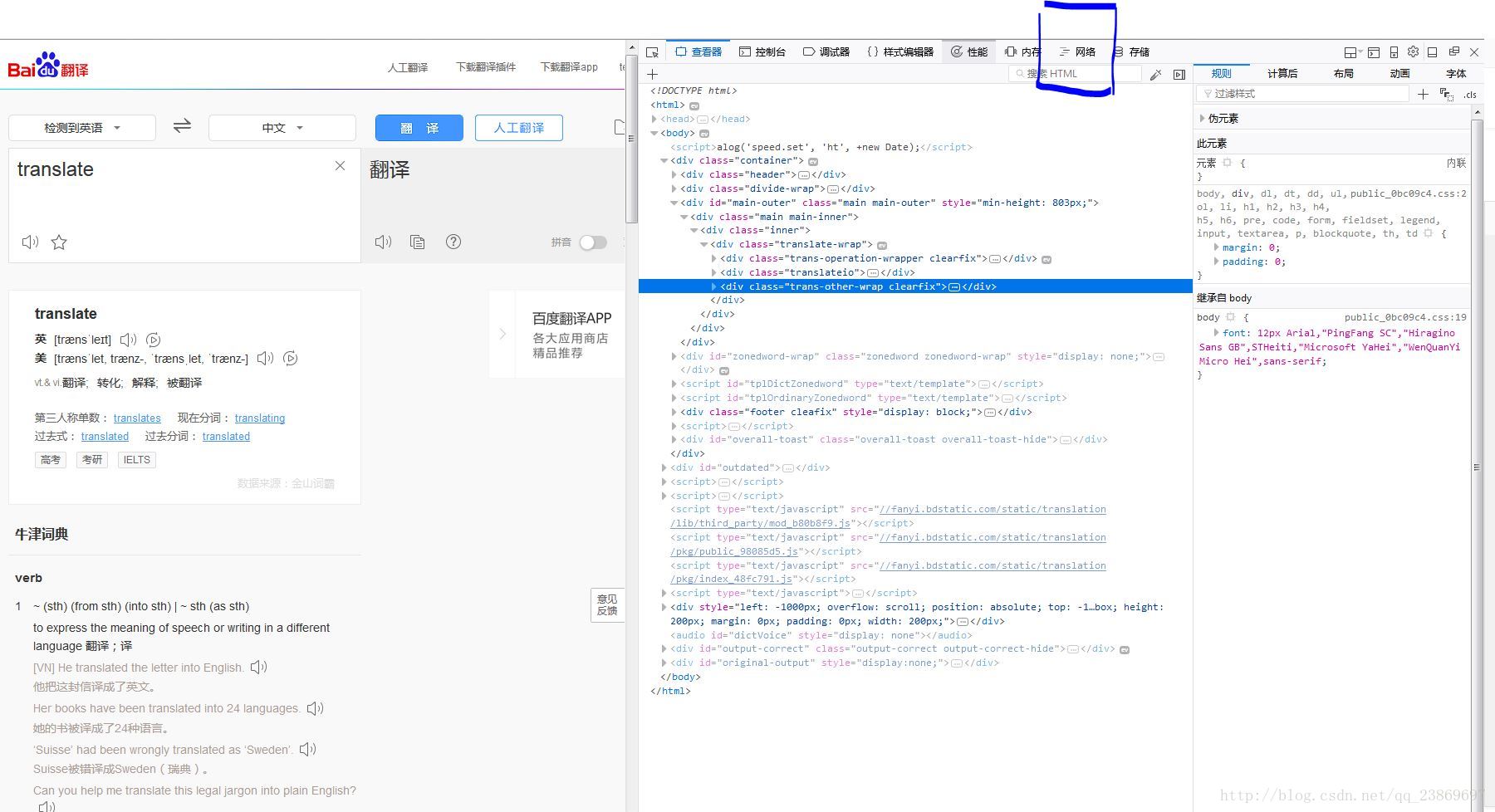This screenshot has width=1495, height=812.
Task: Click the Baidu 翻译 logo
Action: (x=48, y=66)
